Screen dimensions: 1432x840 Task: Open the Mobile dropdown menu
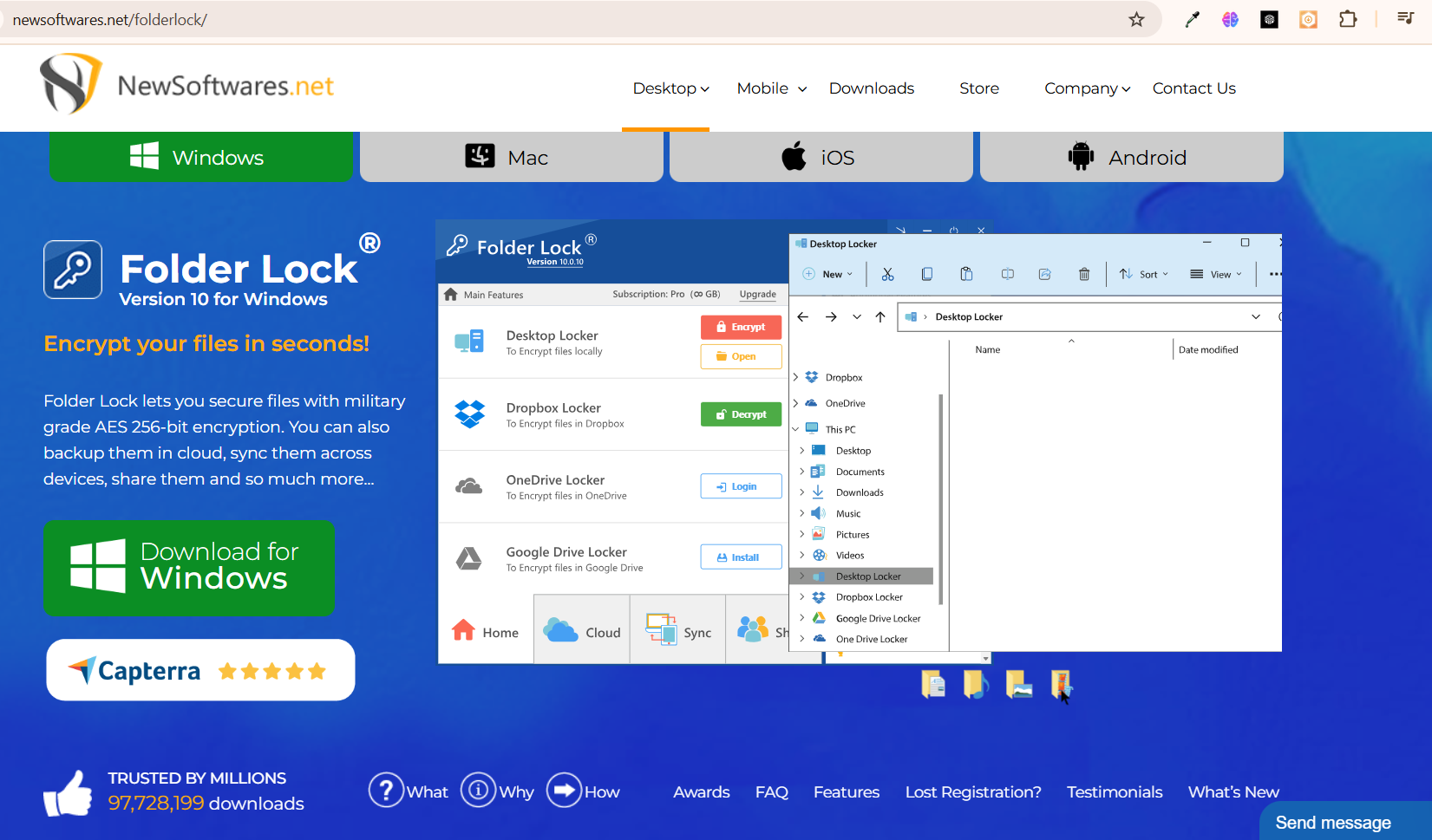pyautogui.click(x=771, y=88)
